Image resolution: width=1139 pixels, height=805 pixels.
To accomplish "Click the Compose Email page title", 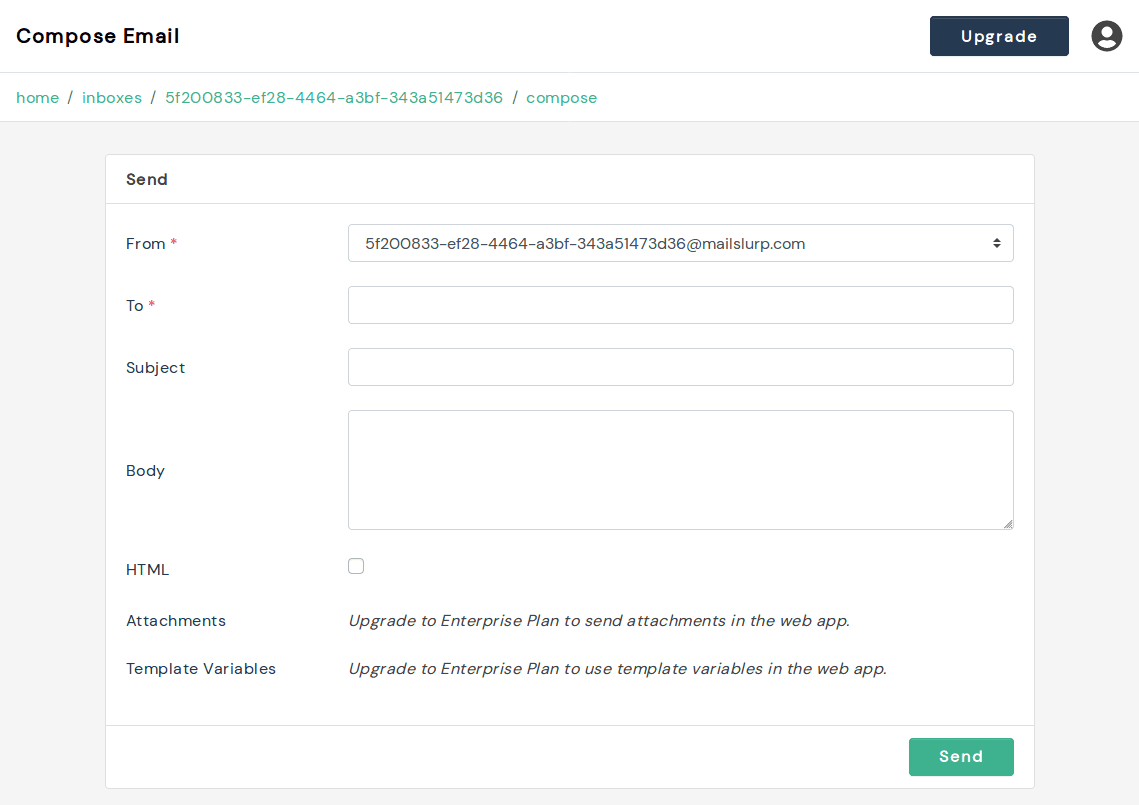I will pyautogui.click(x=97, y=35).
